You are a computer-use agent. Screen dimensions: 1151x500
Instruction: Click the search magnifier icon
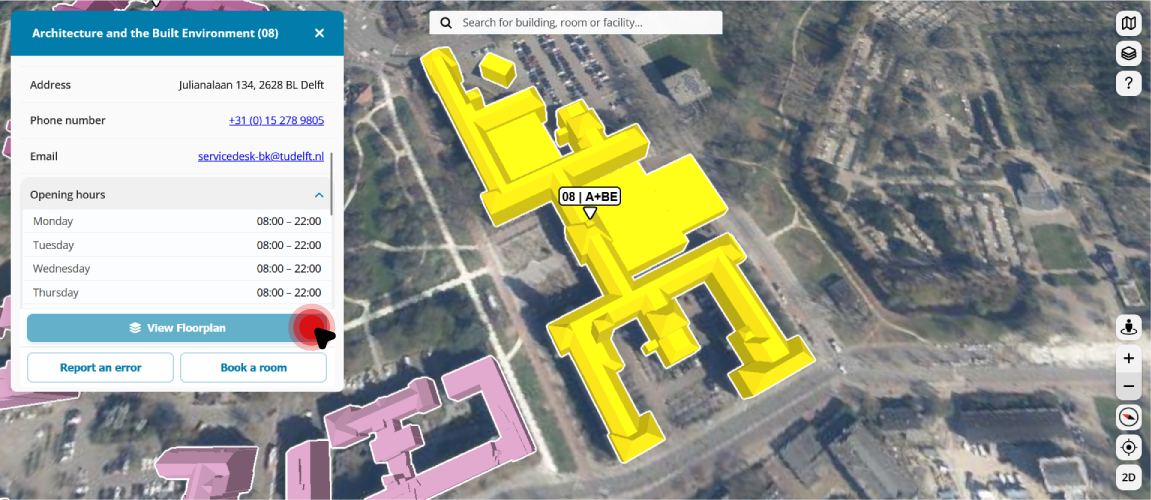tap(446, 23)
